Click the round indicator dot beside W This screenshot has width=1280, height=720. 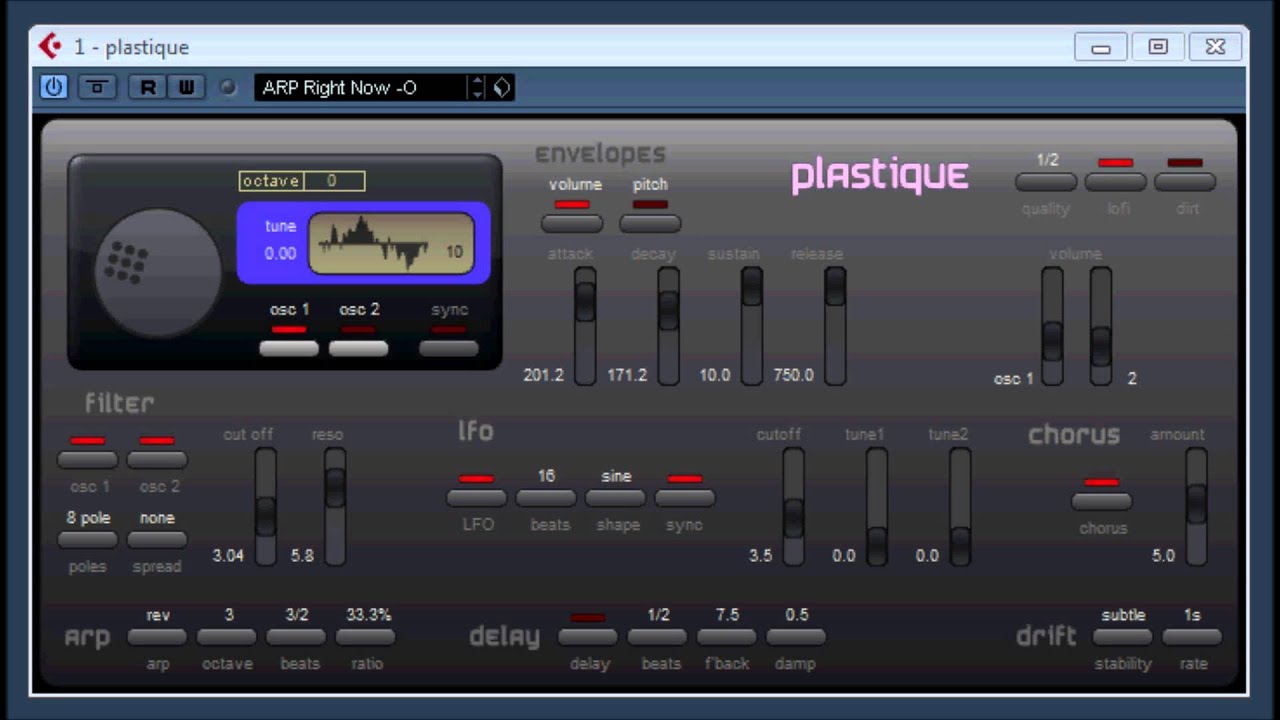(228, 87)
